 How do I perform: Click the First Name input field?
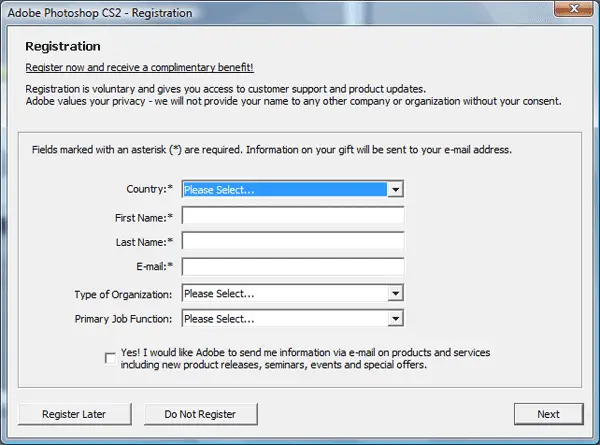click(293, 216)
